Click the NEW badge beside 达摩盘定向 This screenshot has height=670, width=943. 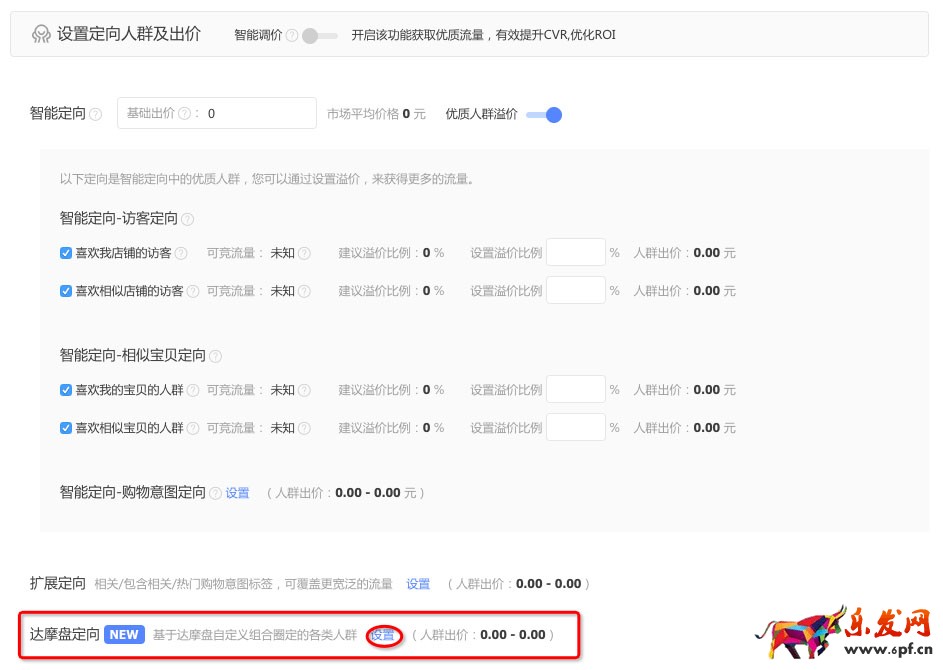(124, 635)
